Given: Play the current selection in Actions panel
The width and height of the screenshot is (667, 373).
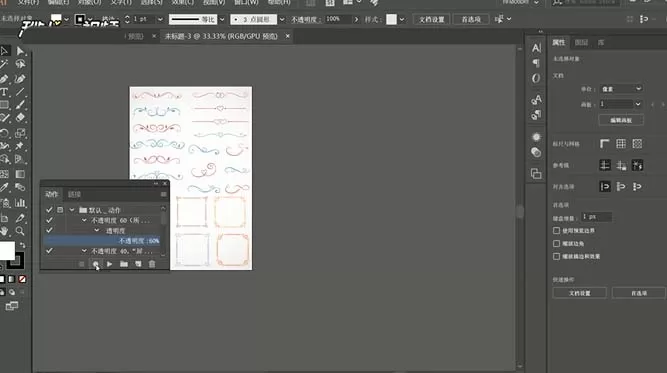Looking at the screenshot, I should (109, 264).
